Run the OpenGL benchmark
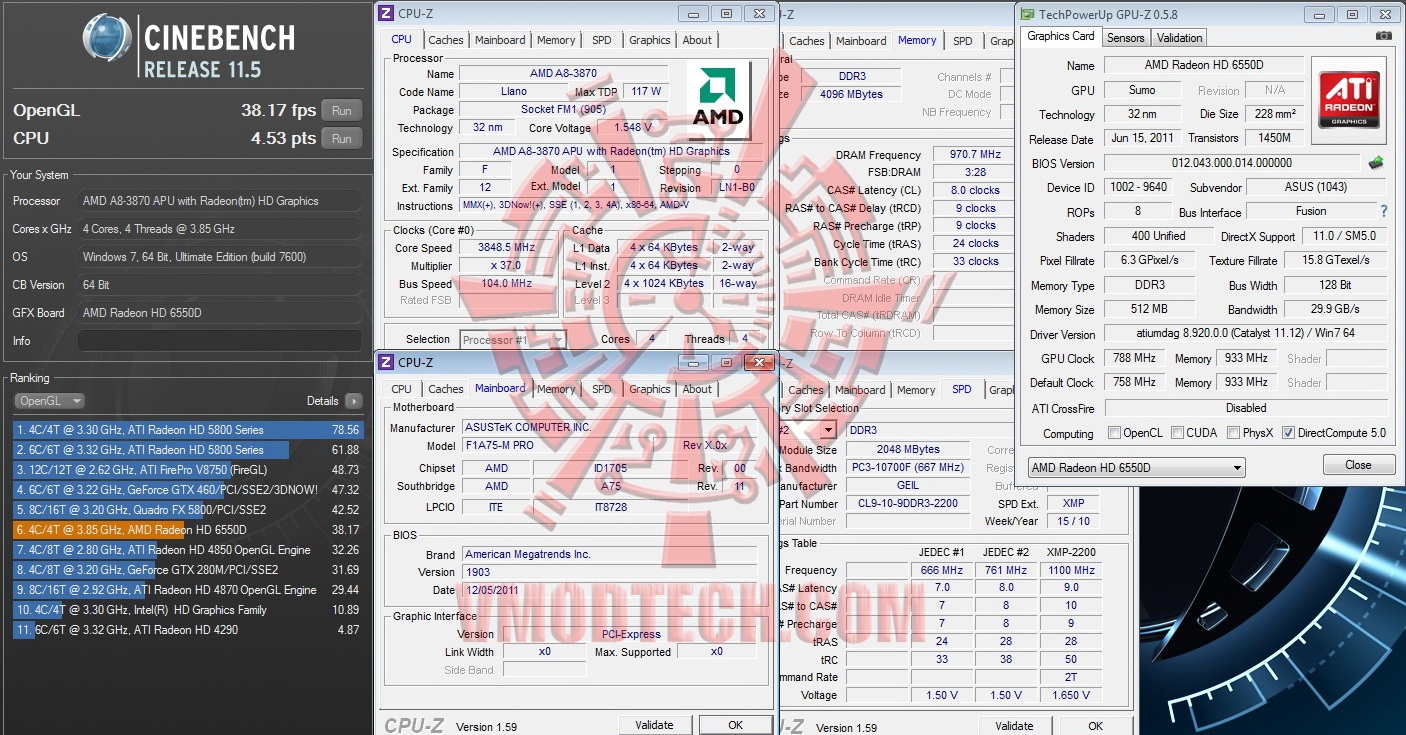This screenshot has width=1406, height=735. pyautogui.click(x=342, y=111)
